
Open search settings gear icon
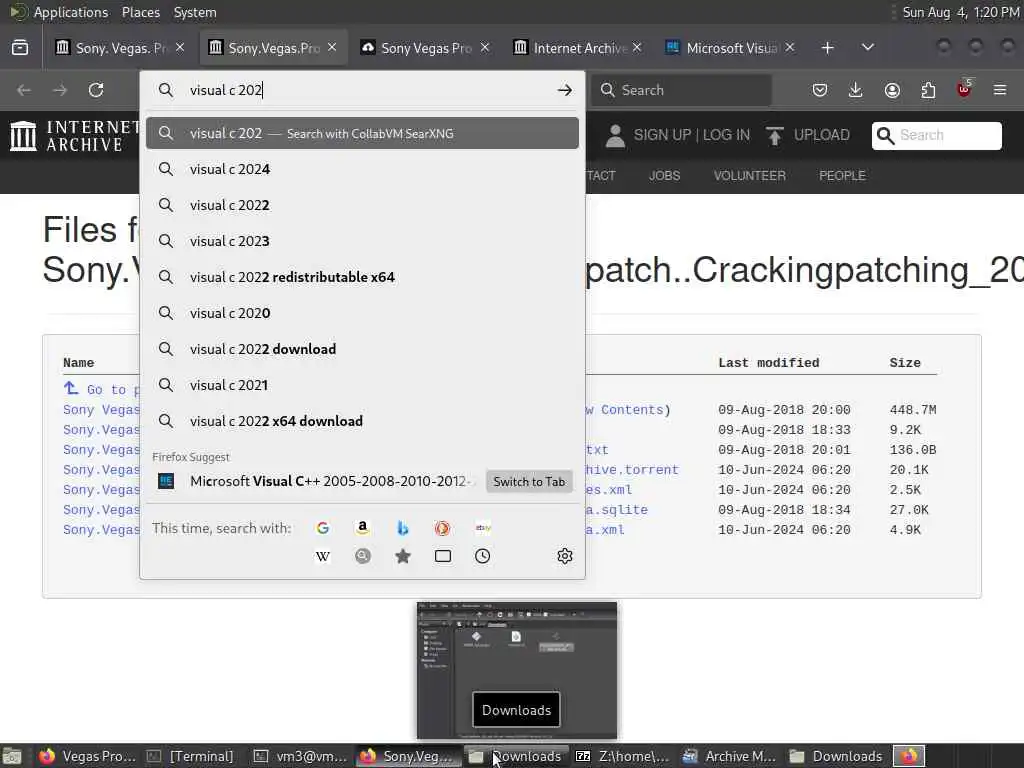(x=565, y=556)
